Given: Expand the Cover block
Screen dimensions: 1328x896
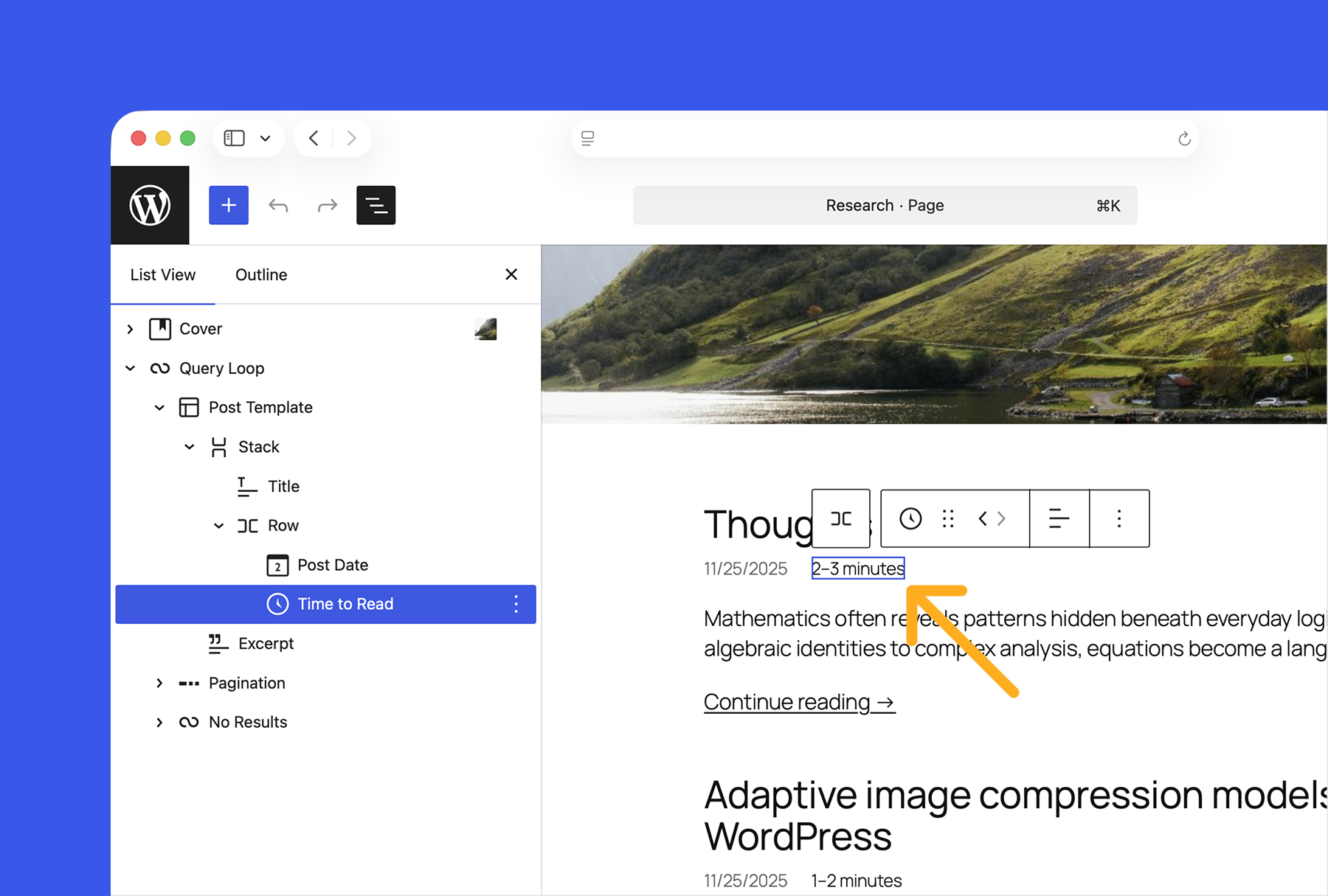Looking at the screenshot, I should (x=130, y=329).
